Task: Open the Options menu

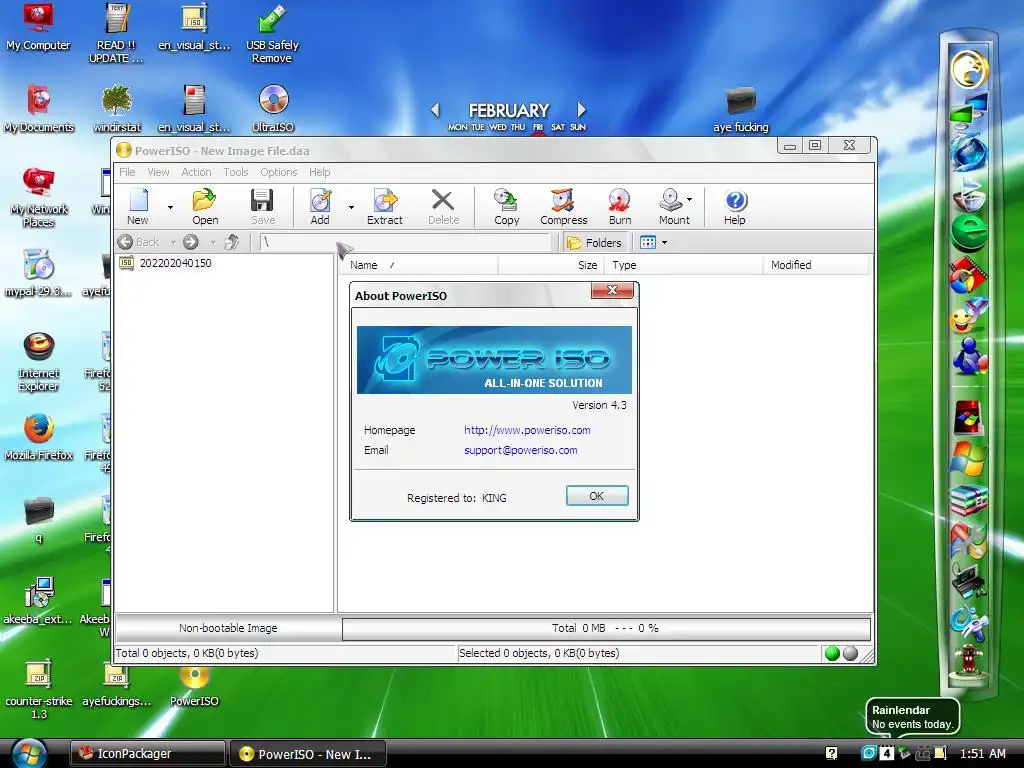Action: [278, 172]
